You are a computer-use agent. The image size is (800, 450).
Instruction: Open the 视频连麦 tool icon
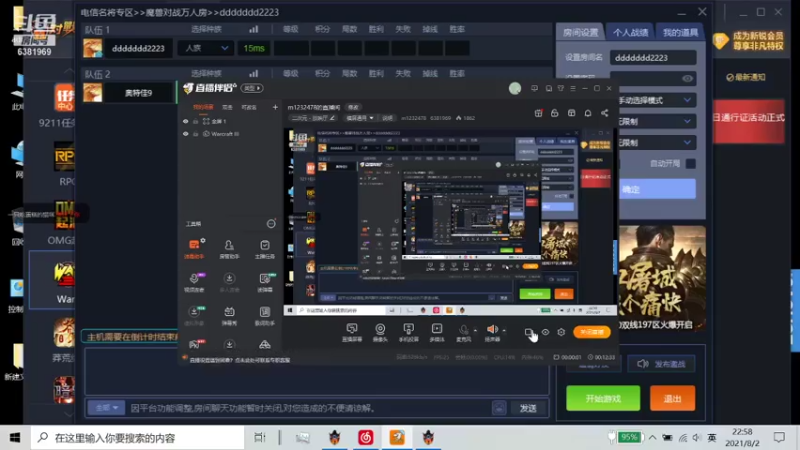194,282
